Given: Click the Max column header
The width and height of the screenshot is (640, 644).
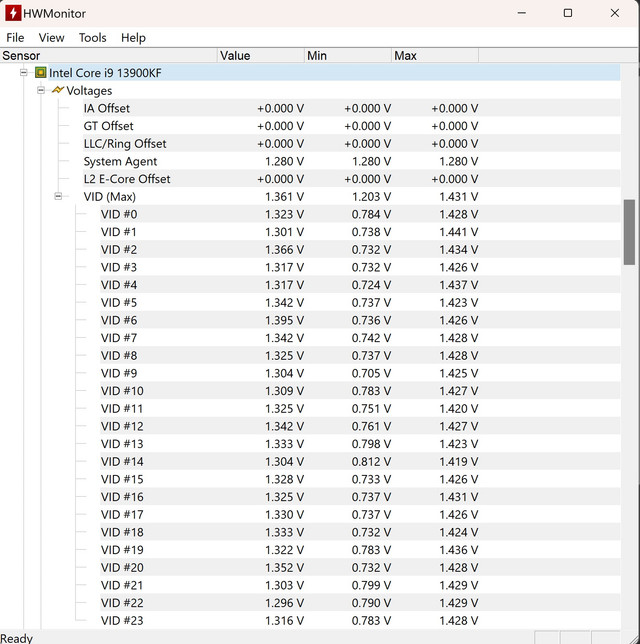Looking at the screenshot, I should [x=435, y=55].
